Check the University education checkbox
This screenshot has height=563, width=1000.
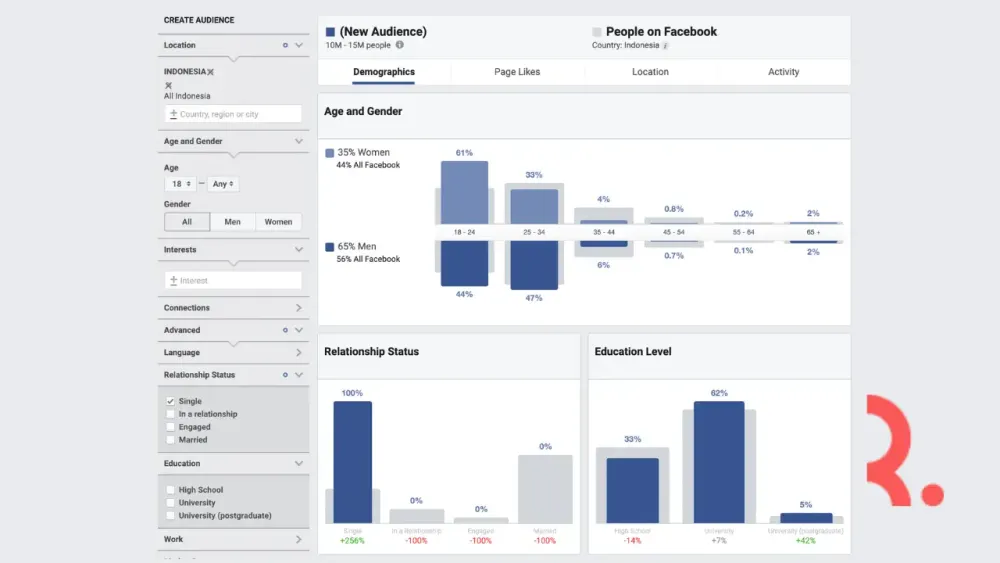pyautogui.click(x=170, y=502)
